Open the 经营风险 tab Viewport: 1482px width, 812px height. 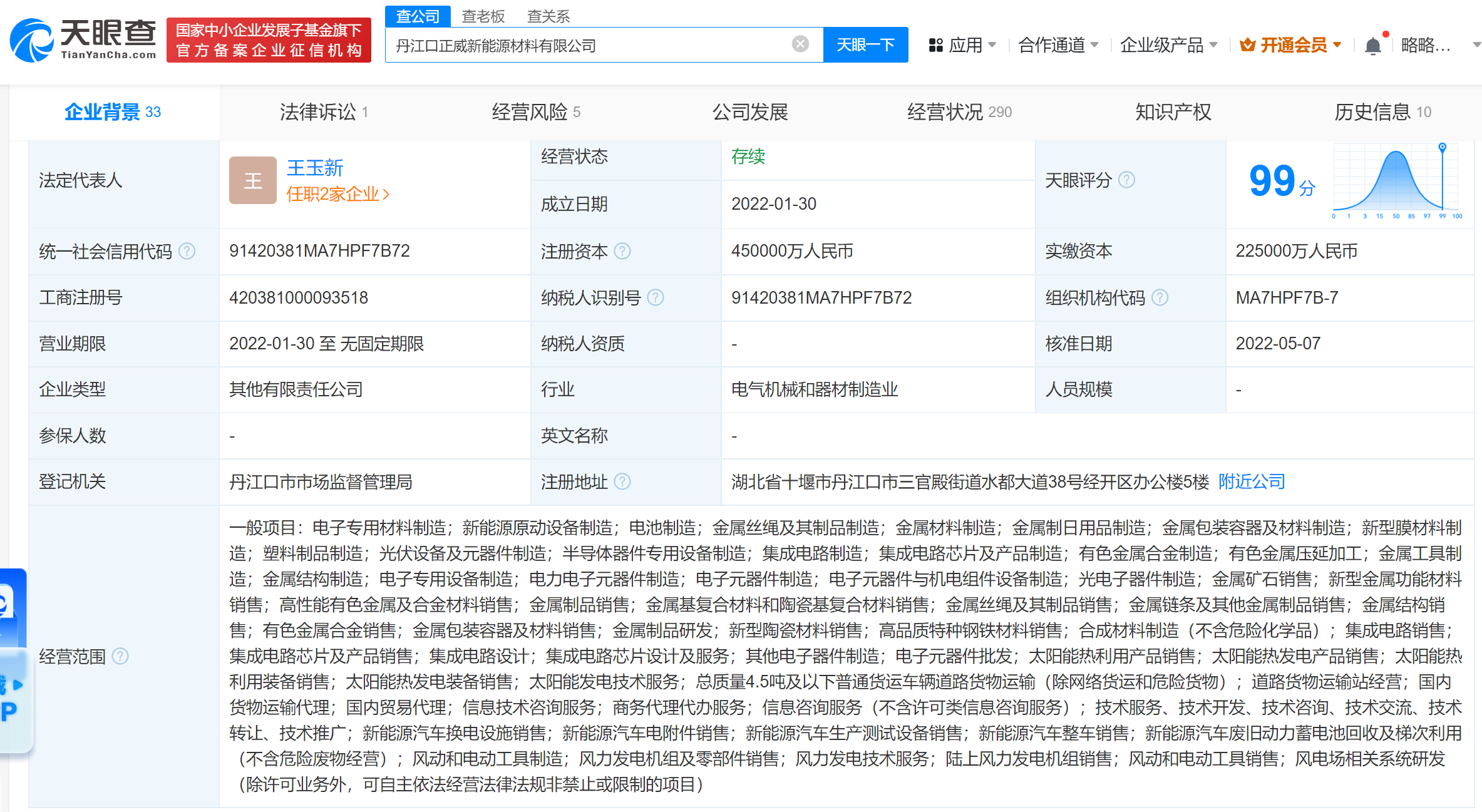pyautogui.click(x=537, y=112)
